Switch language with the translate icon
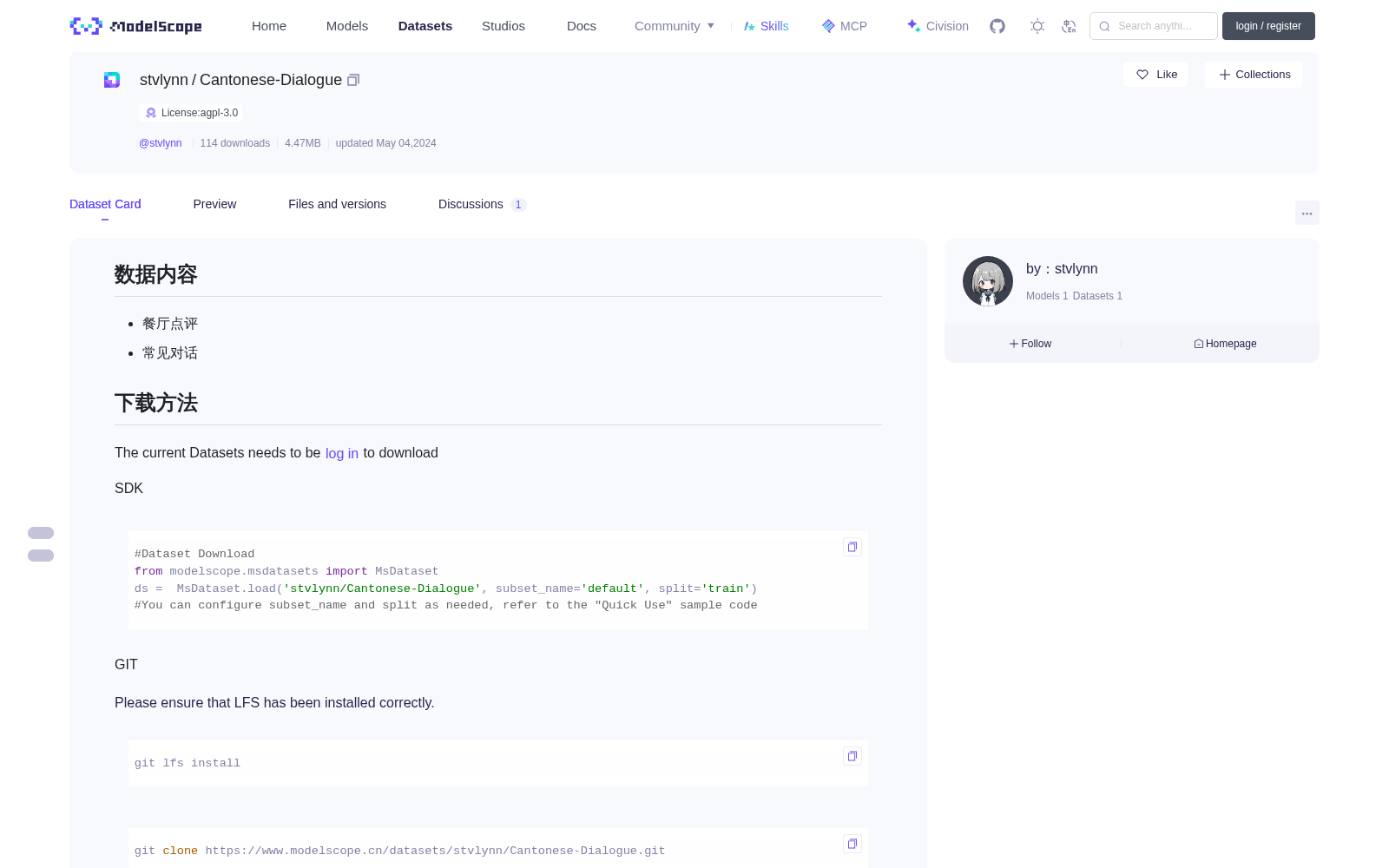The width and height of the screenshot is (1389, 868). (1070, 26)
